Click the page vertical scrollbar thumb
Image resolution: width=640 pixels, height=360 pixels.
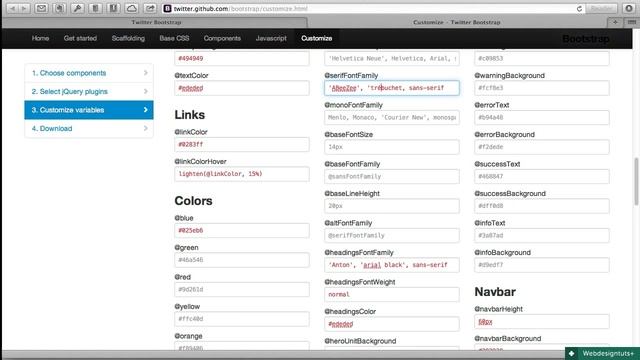pyautogui.click(x=636, y=182)
